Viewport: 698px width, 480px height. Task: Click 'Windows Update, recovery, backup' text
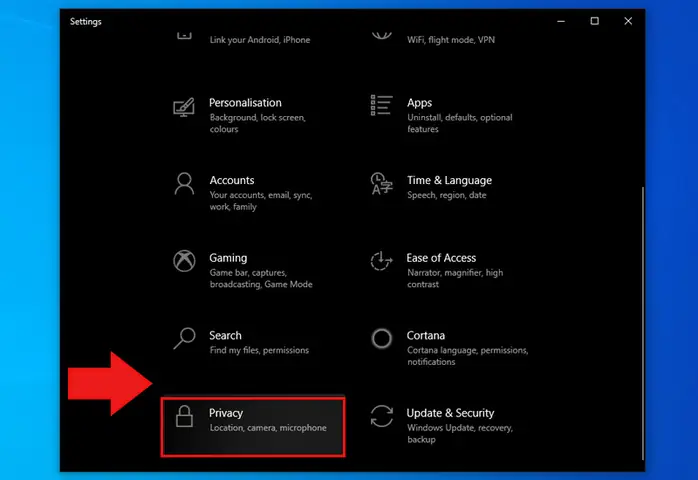(460, 433)
